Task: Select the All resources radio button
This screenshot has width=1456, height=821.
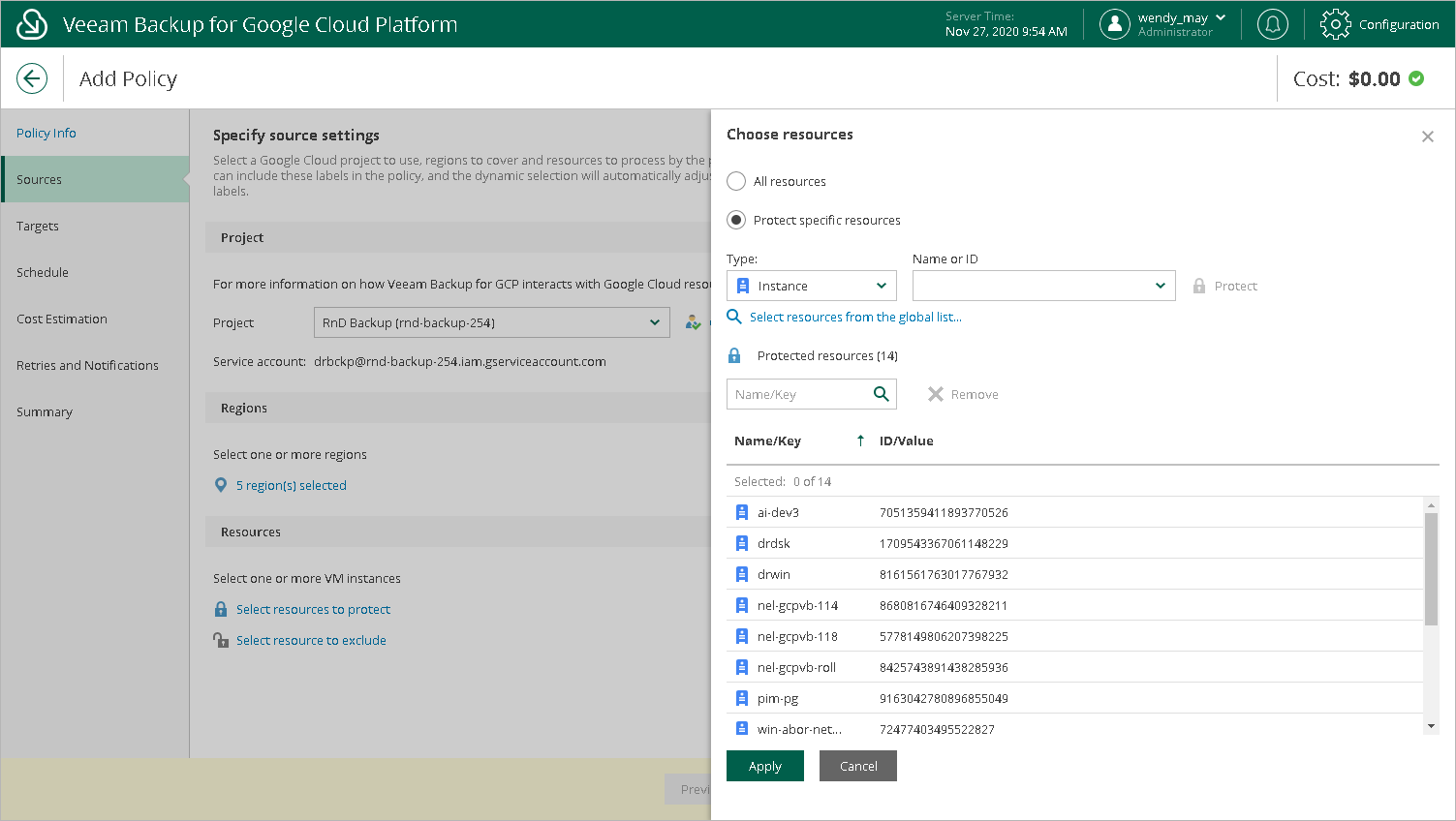Action: pyautogui.click(x=736, y=181)
